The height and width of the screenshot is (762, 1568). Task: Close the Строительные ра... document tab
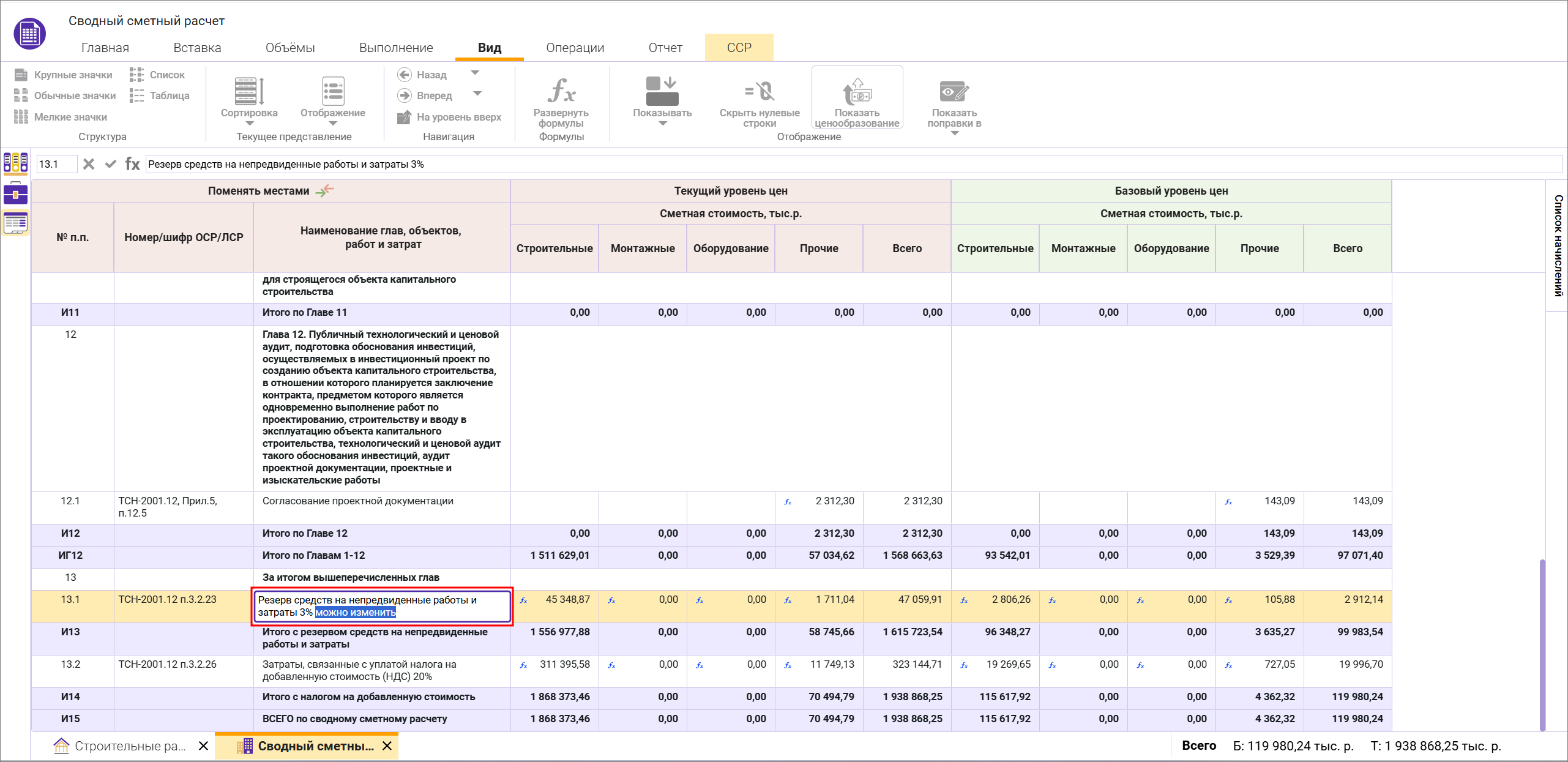click(x=204, y=745)
